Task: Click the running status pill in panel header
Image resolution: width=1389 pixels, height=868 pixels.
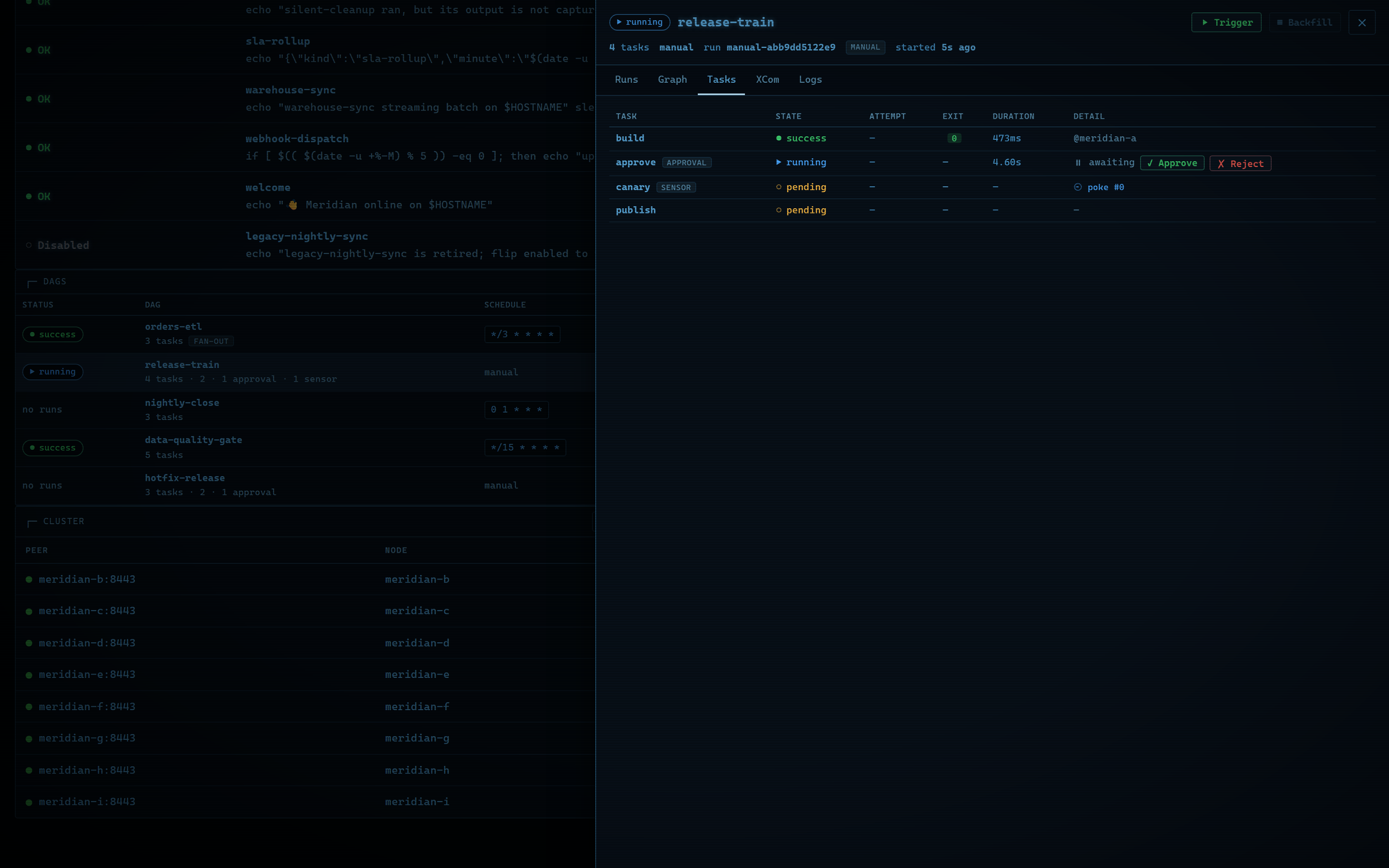Action: pyautogui.click(x=640, y=22)
